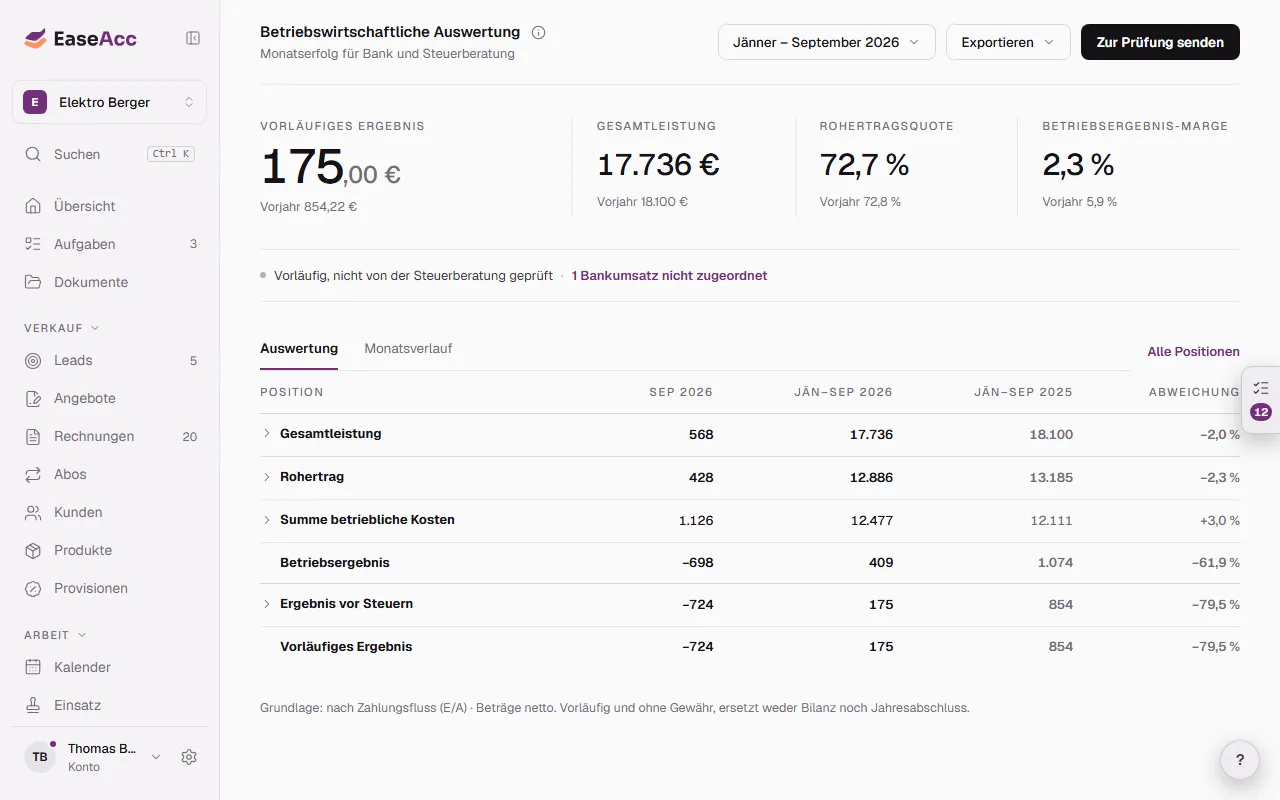
Task: Click the TB user avatar
Action: 40,757
